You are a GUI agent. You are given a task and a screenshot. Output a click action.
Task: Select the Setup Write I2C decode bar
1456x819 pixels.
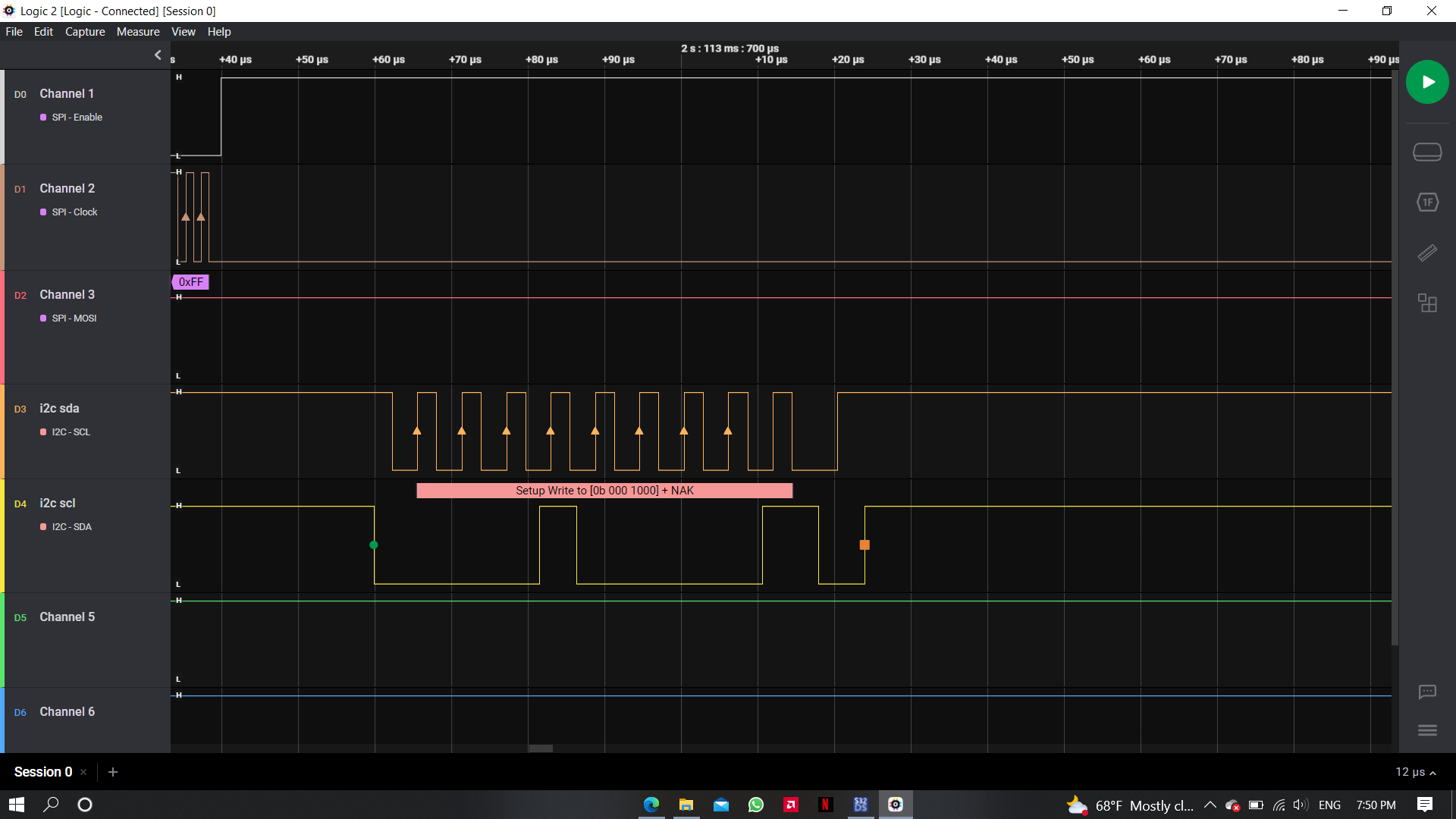click(604, 491)
